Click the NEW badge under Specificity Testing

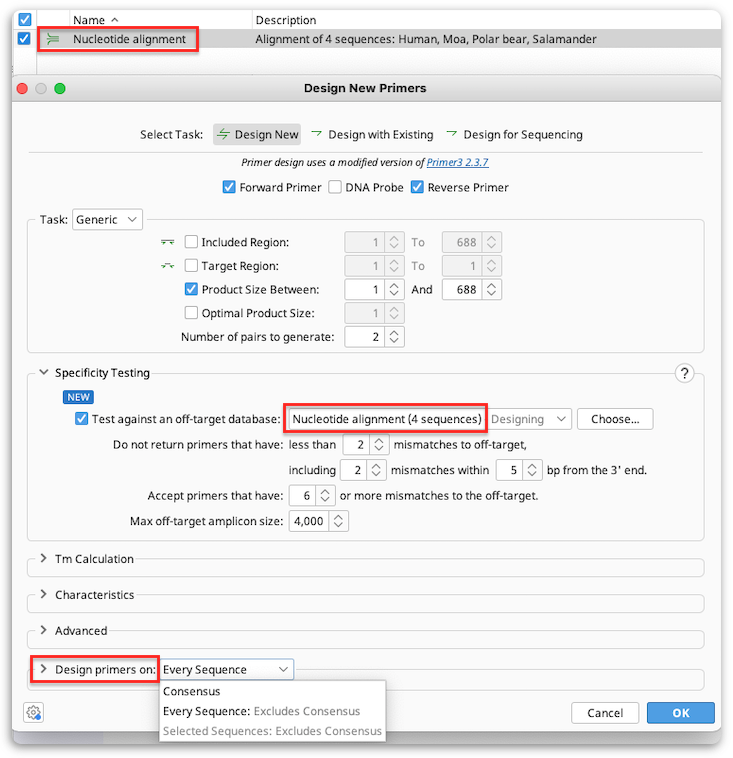point(78,397)
